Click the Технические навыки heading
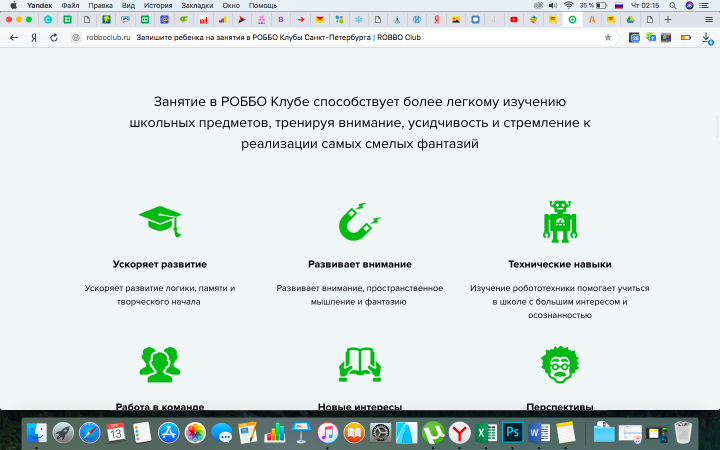This screenshot has height=450, width=720. [x=560, y=264]
